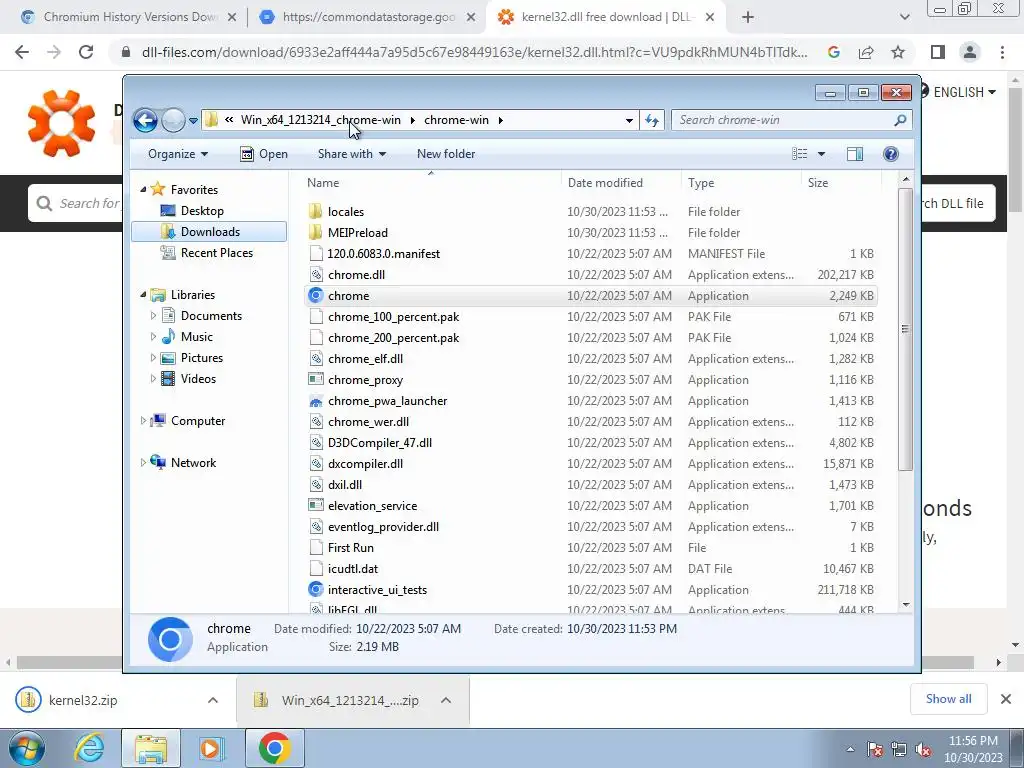Click New folder in the toolbar
Screen dimensions: 1024x768
tap(446, 154)
